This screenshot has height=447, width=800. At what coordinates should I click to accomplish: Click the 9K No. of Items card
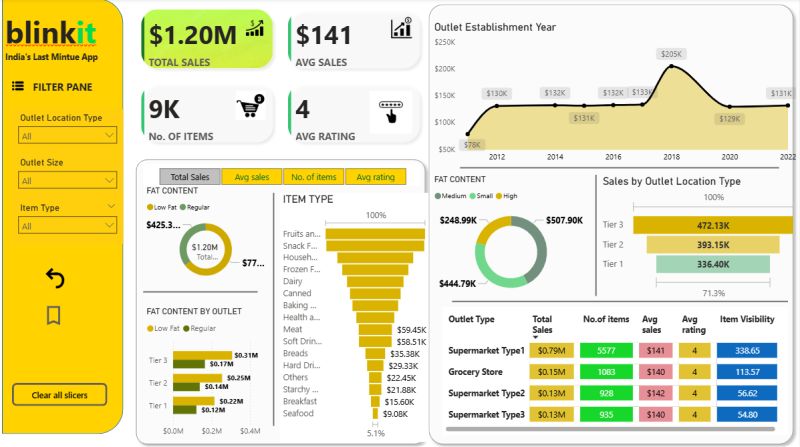[207, 115]
